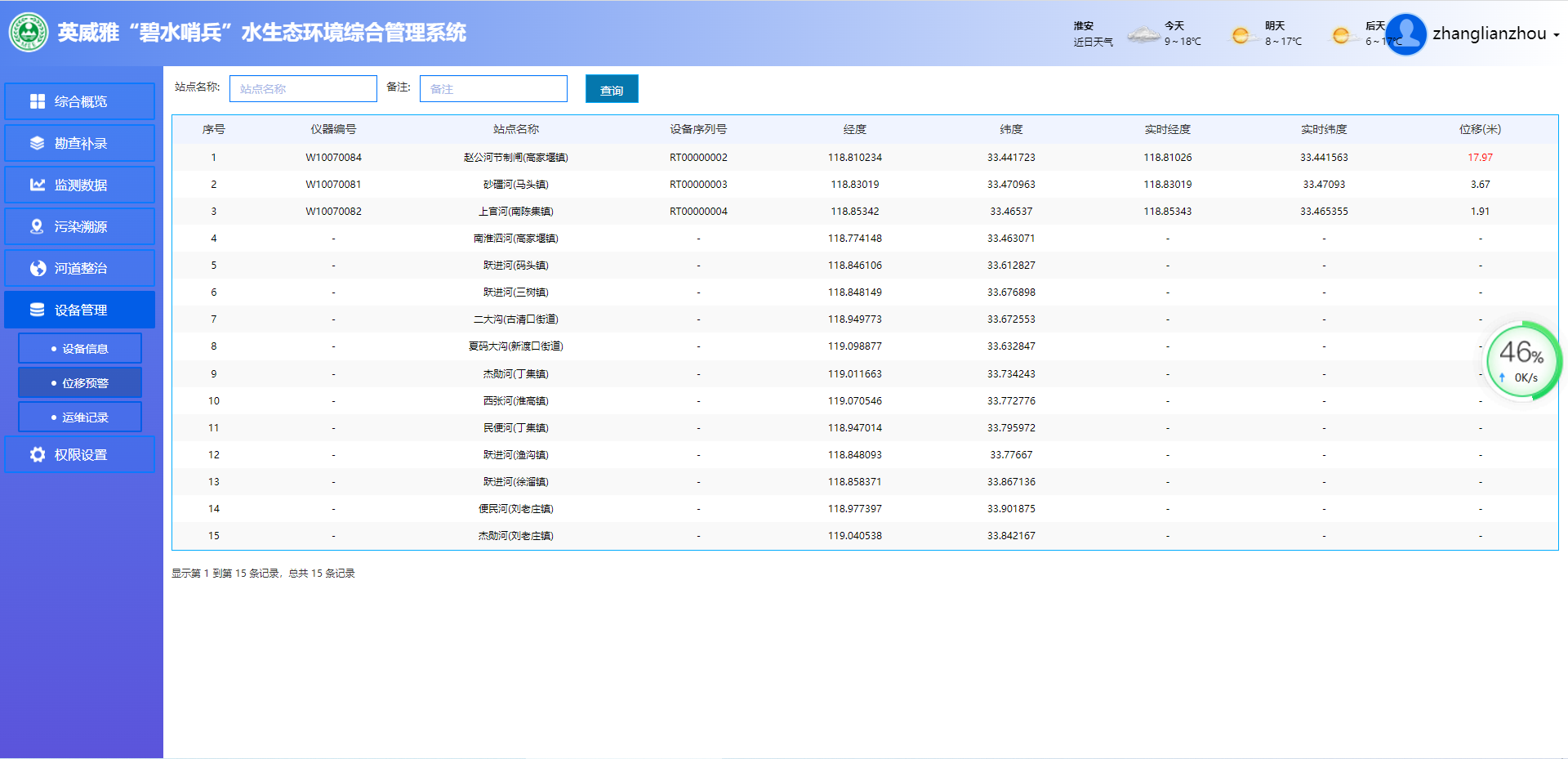Open the 运维记录 submenu item
Image resolution: width=1568 pixels, height=759 pixels.
[80, 417]
